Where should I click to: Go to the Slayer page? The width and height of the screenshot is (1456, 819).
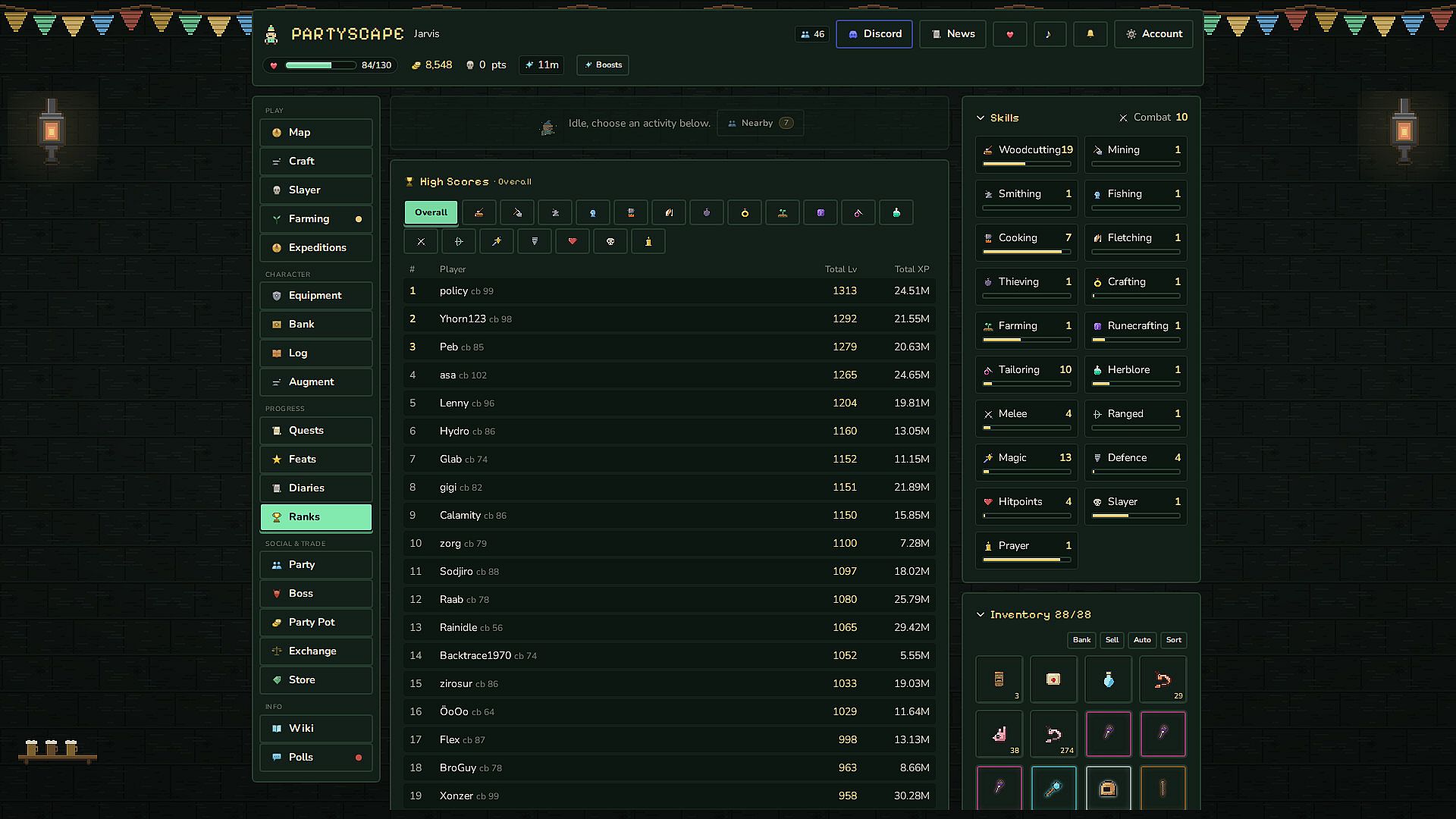(316, 190)
